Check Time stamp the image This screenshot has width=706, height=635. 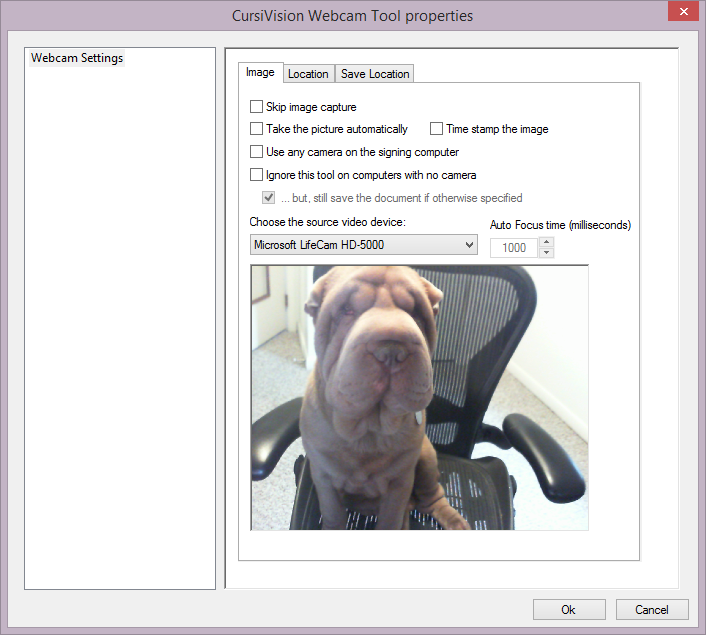click(x=437, y=129)
